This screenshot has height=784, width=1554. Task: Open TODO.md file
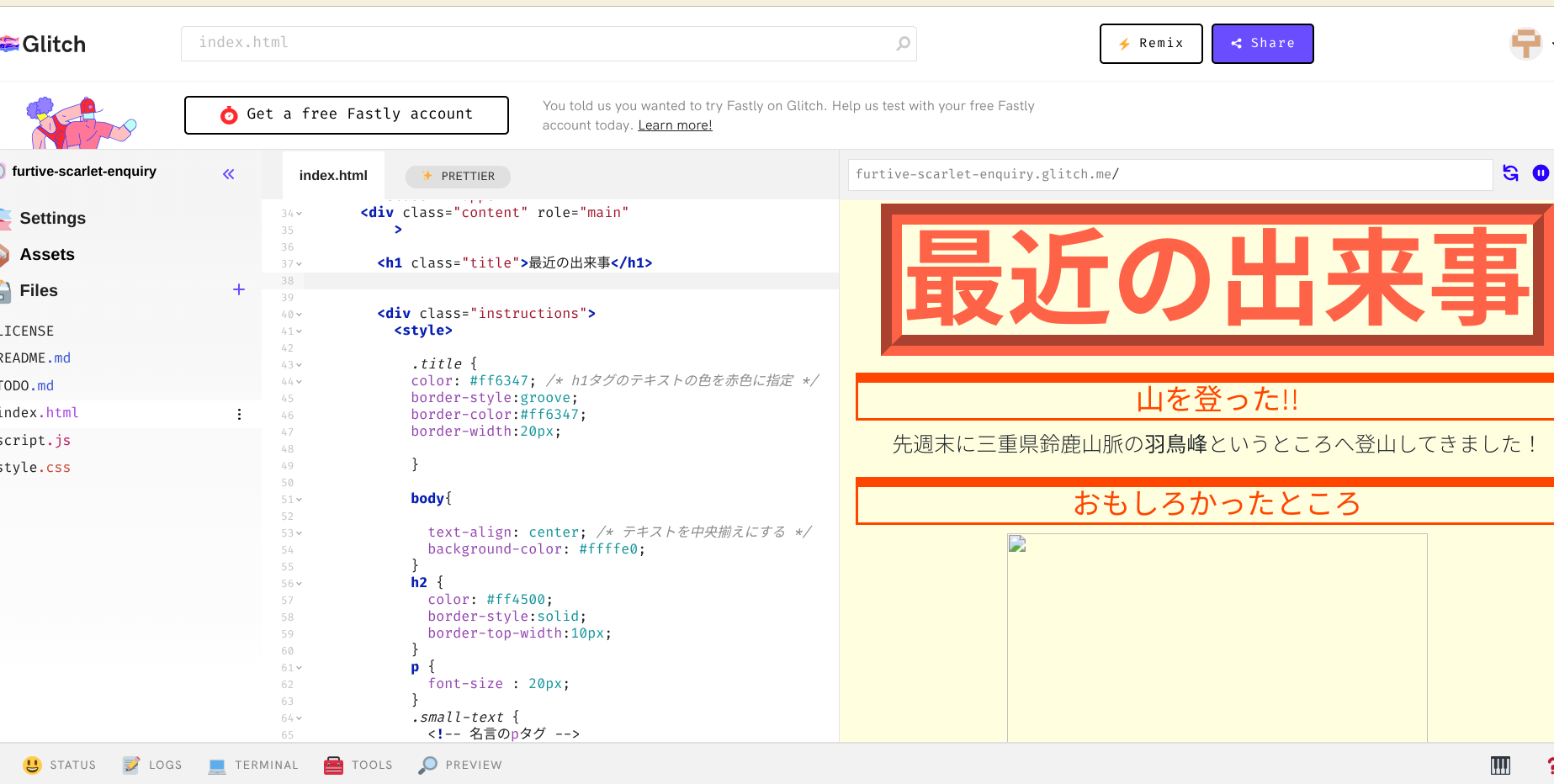(27, 386)
